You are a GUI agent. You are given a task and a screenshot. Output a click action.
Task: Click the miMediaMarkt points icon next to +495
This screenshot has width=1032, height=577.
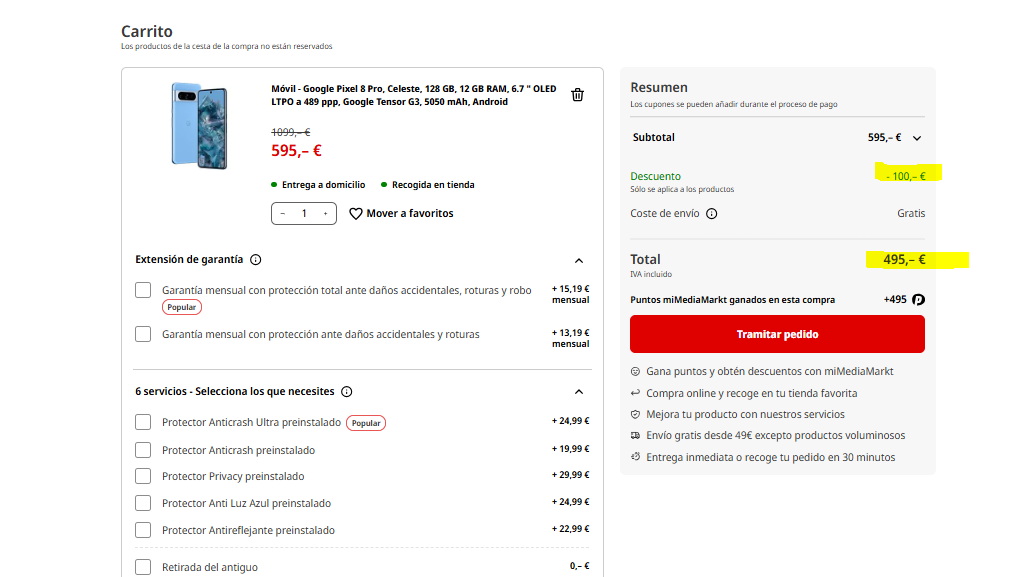click(918, 300)
